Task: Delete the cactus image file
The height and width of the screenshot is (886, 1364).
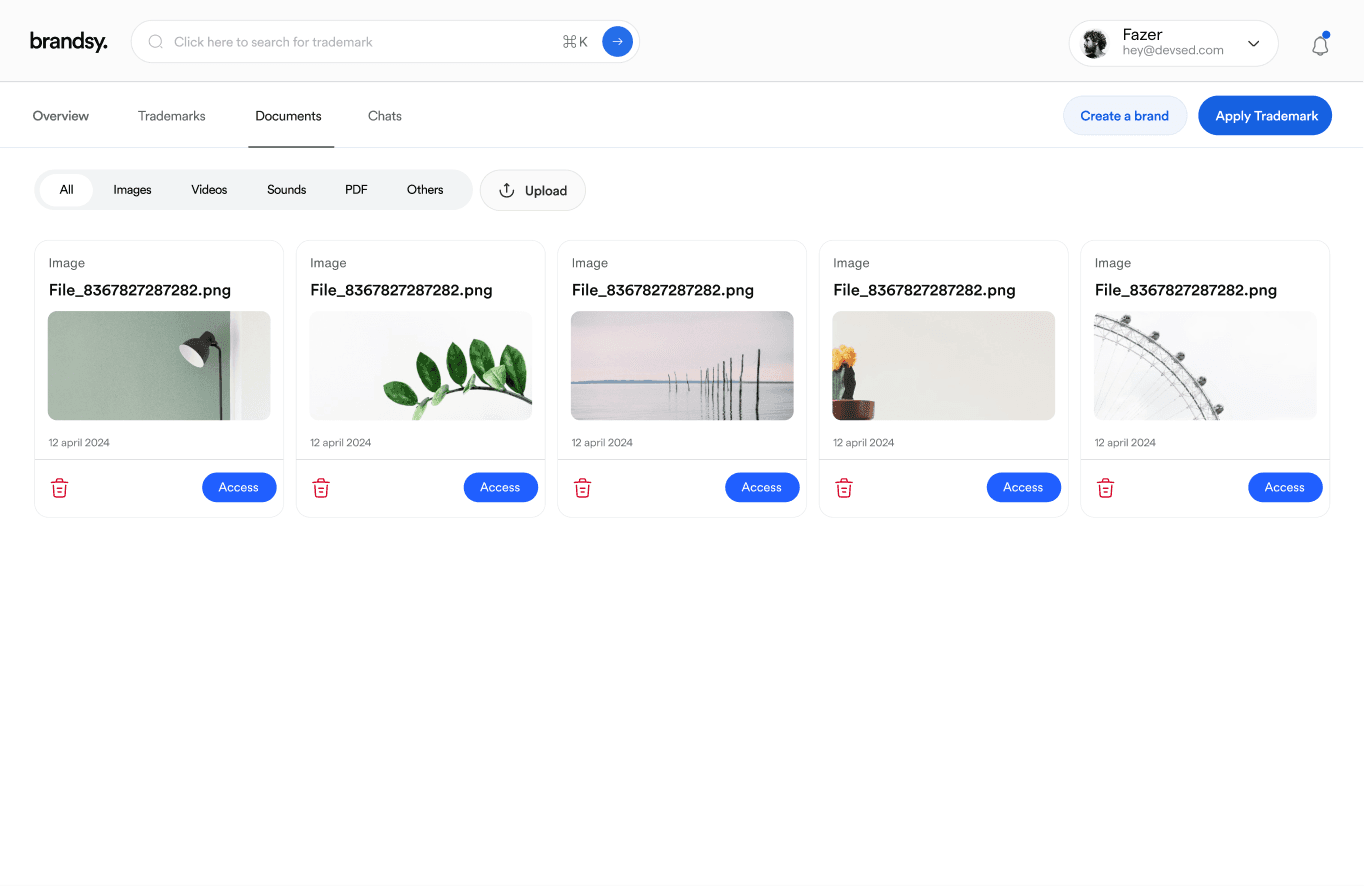Action: tap(844, 488)
